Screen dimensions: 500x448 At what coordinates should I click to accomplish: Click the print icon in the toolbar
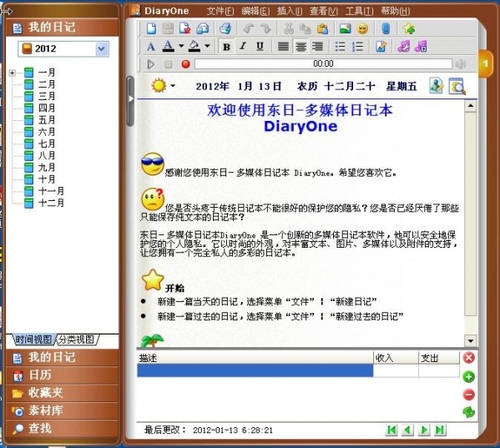coord(225,29)
